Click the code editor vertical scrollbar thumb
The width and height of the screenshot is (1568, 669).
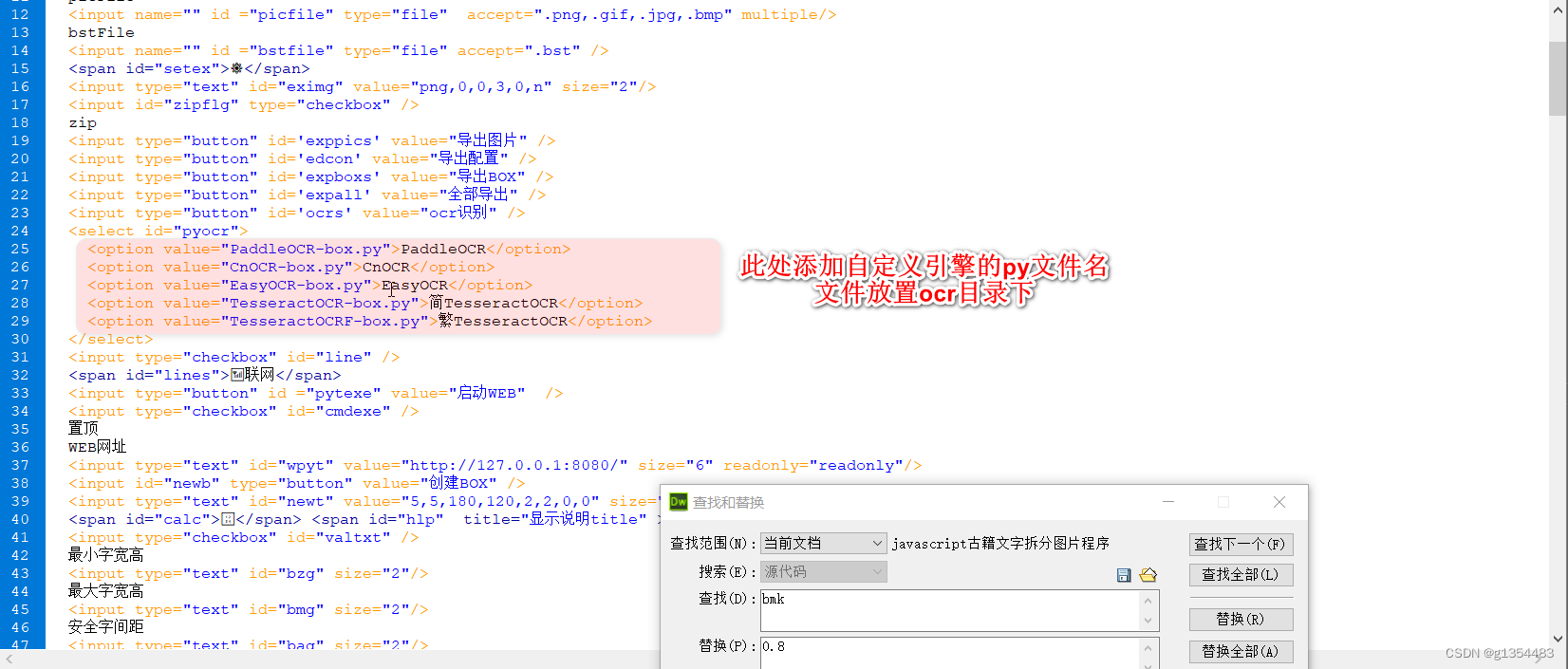click(1558, 78)
